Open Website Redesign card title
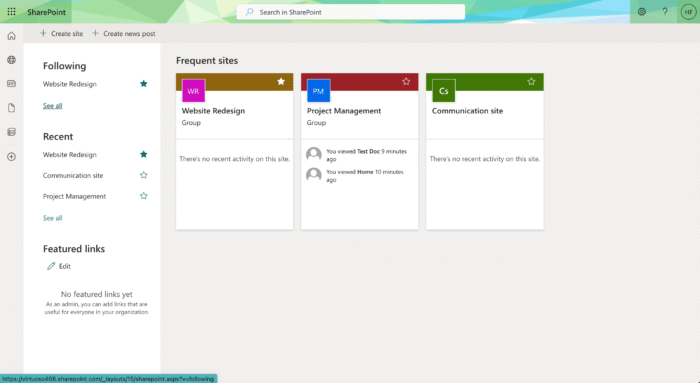 [x=213, y=111]
